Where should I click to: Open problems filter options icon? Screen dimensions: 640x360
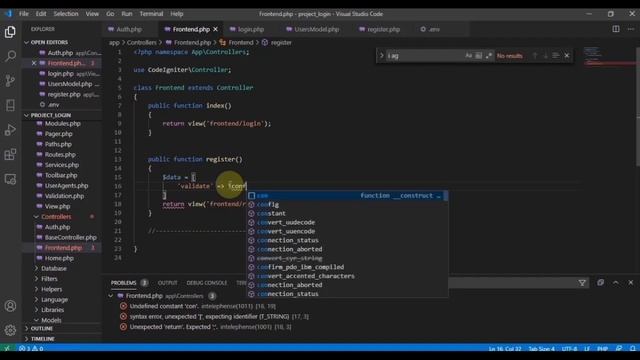click(x=582, y=283)
